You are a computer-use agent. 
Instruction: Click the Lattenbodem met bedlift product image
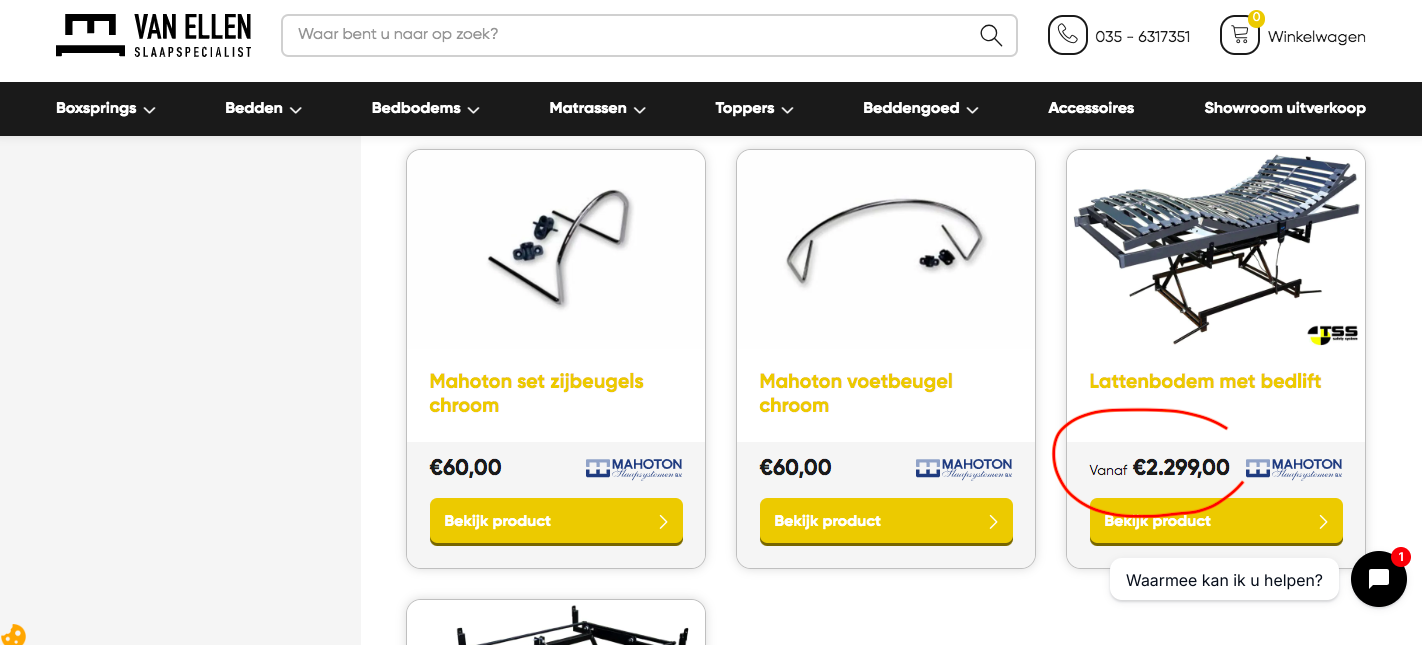[1216, 250]
